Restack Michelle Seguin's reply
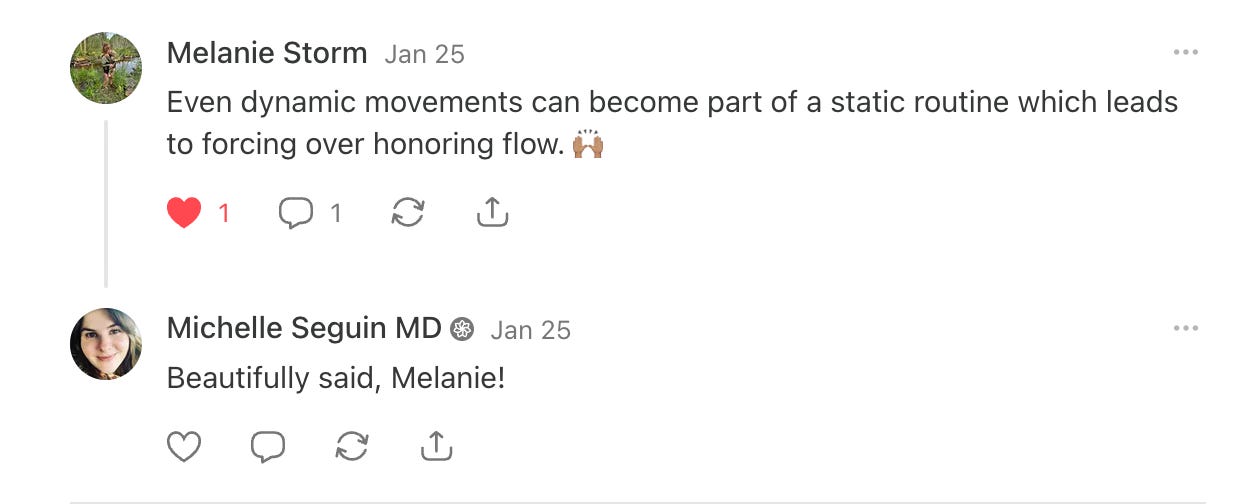Image resolution: width=1250 pixels, height=504 pixels. point(352,447)
